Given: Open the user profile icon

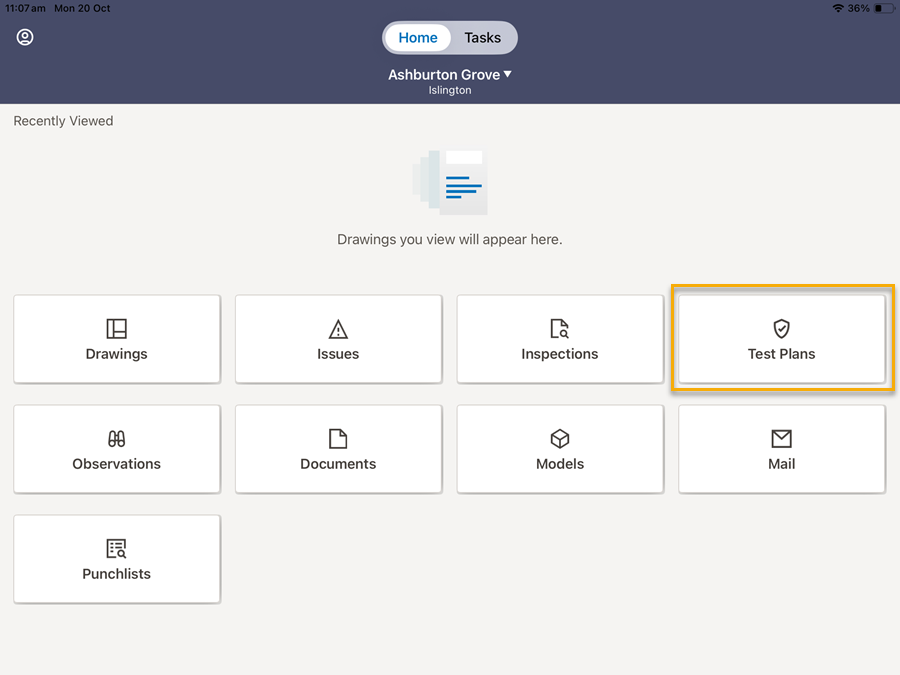Looking at the screenshot, I should pyautogui.click(x=25, y=37).
